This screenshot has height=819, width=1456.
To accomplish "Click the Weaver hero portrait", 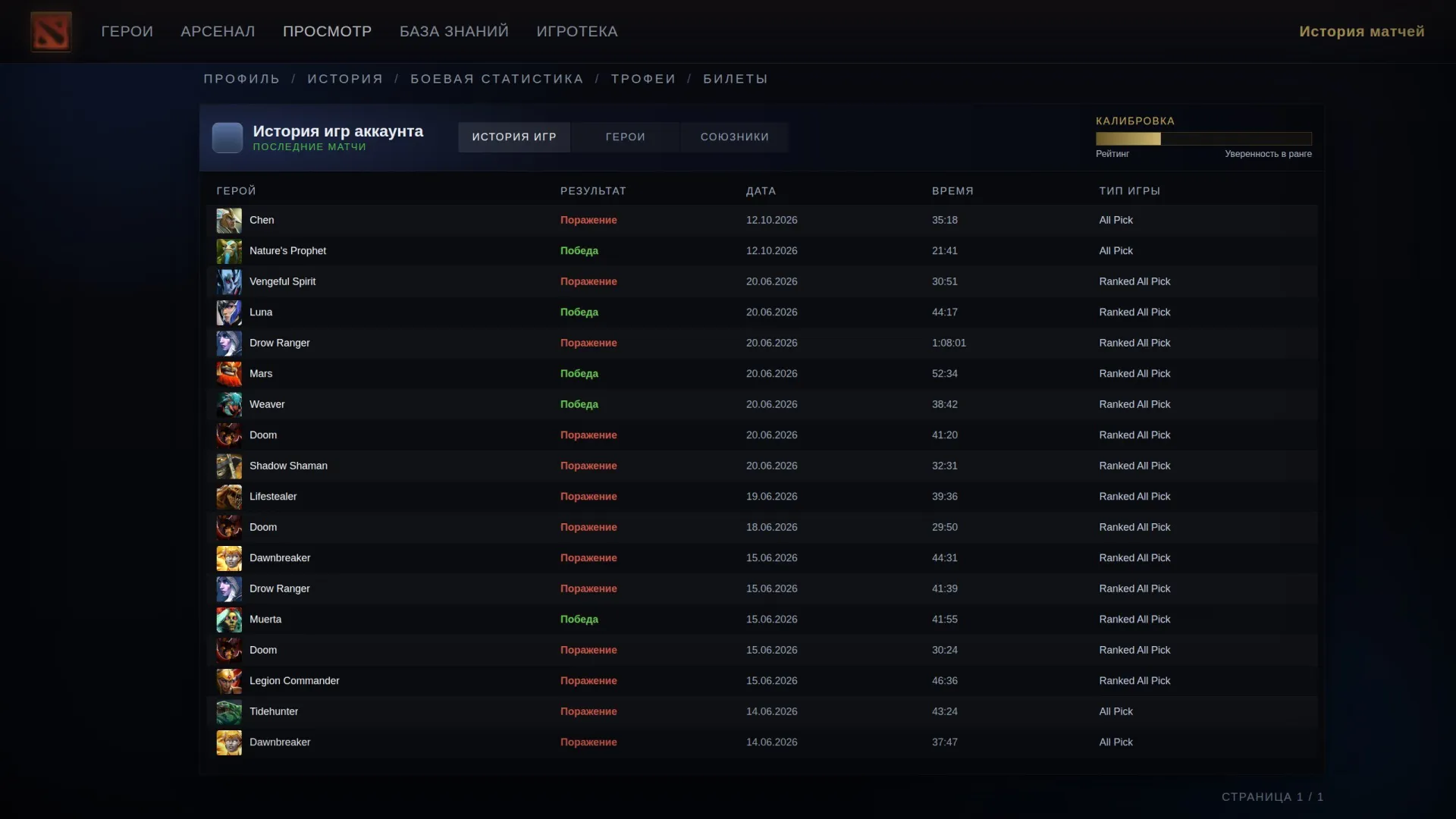I will [229, 405].
